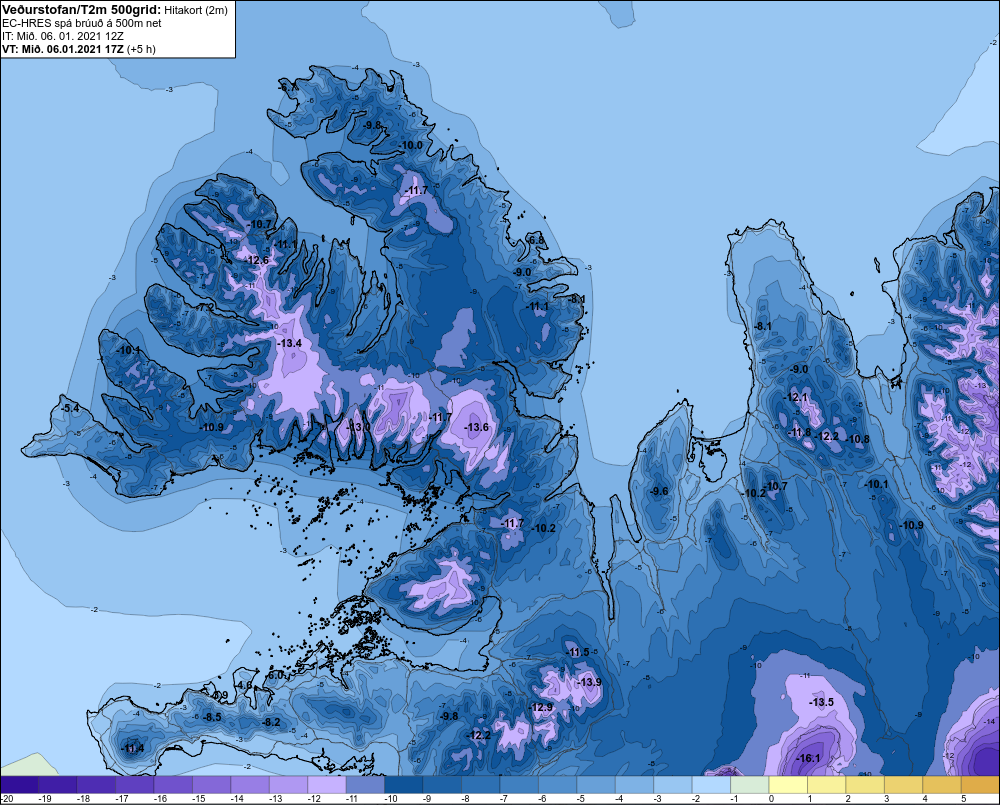Click the -9.6 temperature label

click(x=659, y=491)
